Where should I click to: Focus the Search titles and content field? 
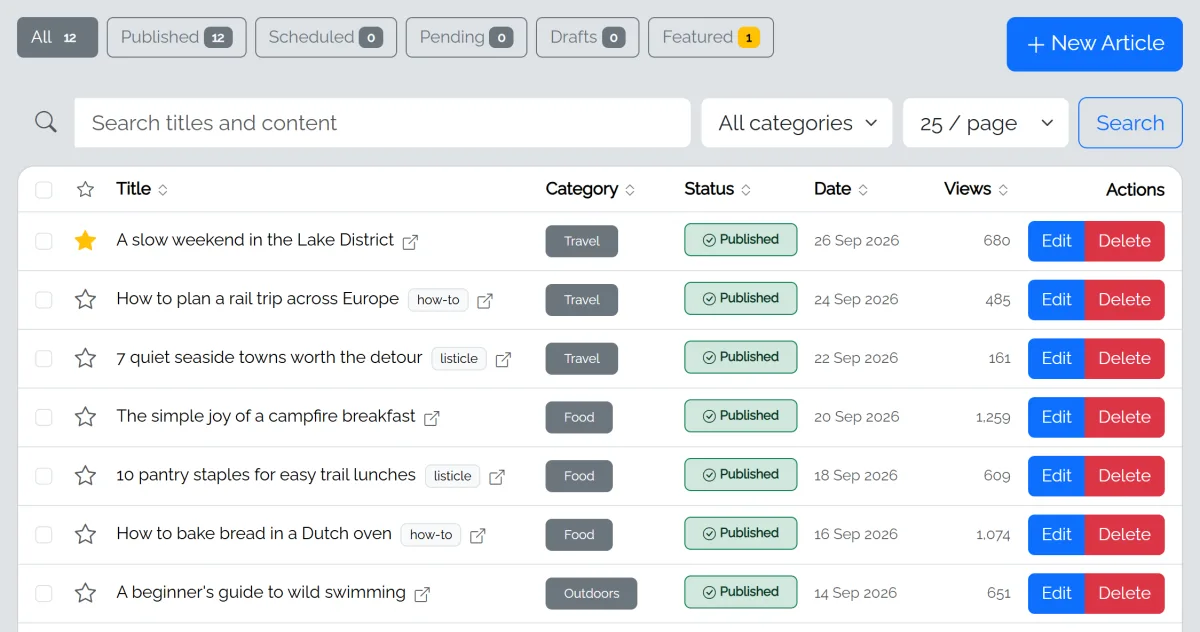point(382,123)
